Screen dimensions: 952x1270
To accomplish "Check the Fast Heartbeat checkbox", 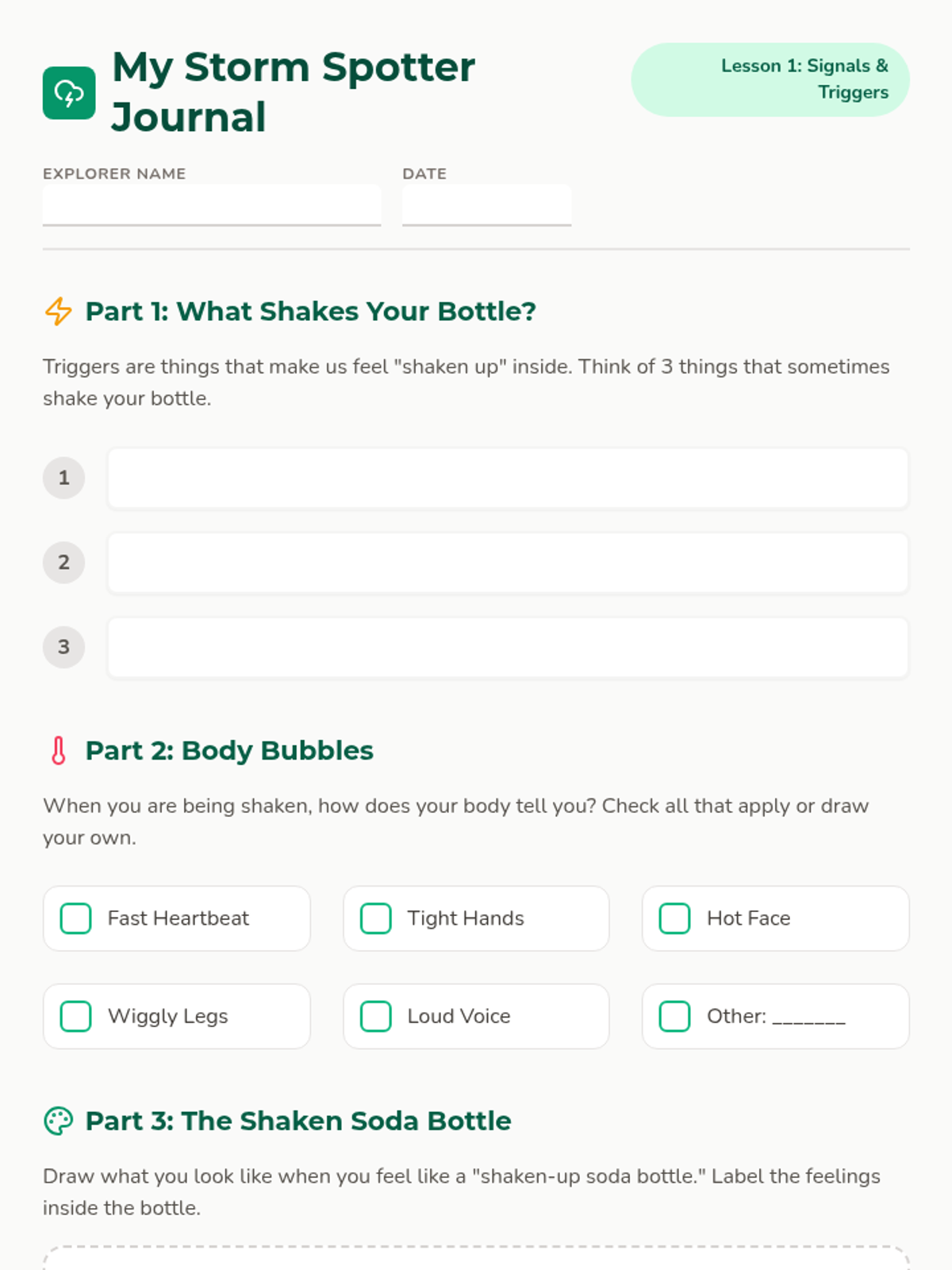I will tap(76, 918).
